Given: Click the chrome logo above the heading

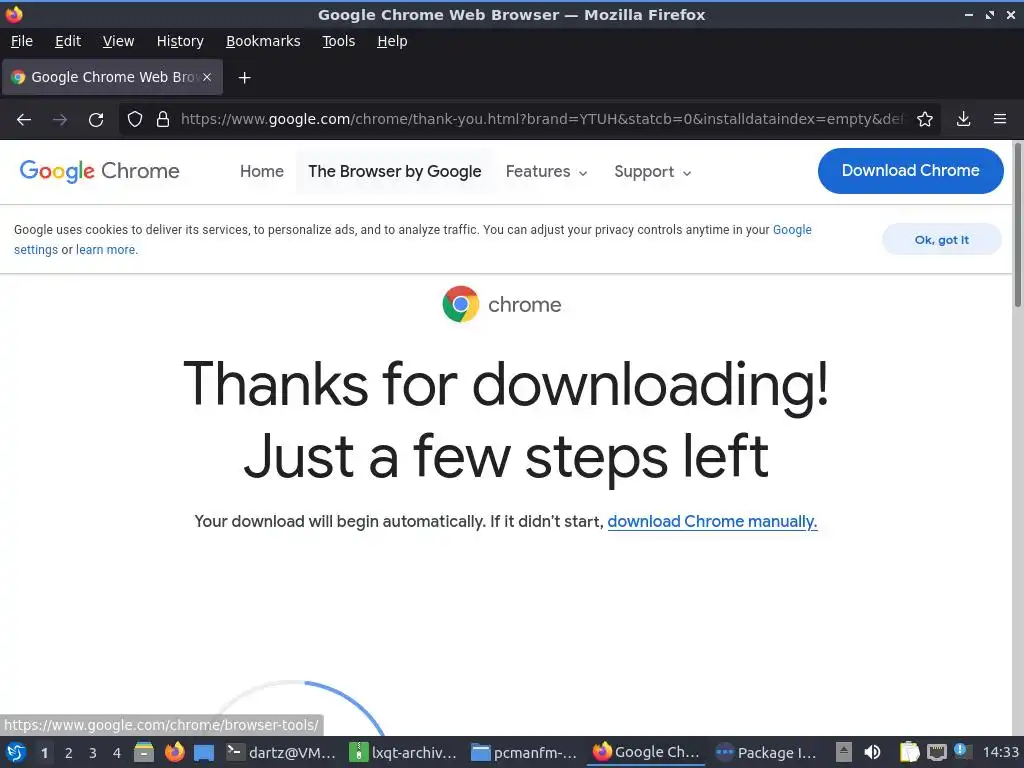Looking at the screenshot, I should coord(502,304).
